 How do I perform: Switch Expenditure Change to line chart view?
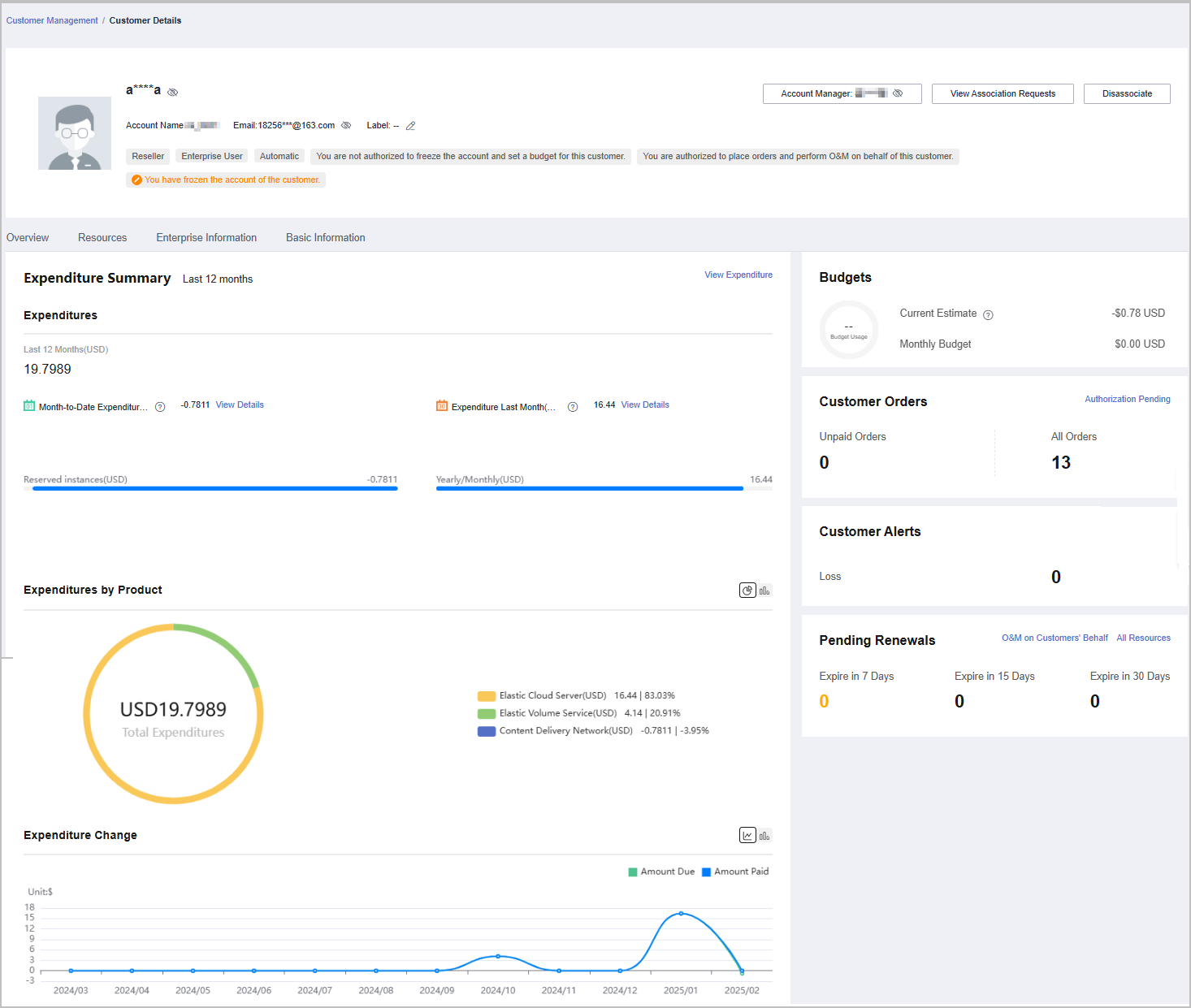(x=747, y=836)
